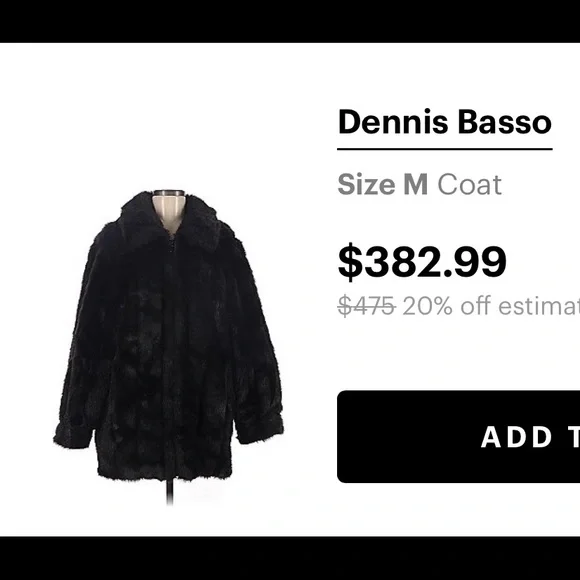Screen dimensions: 580x580
Task: Click the mannequin neck above the coat collar
Action: point(168,207)
